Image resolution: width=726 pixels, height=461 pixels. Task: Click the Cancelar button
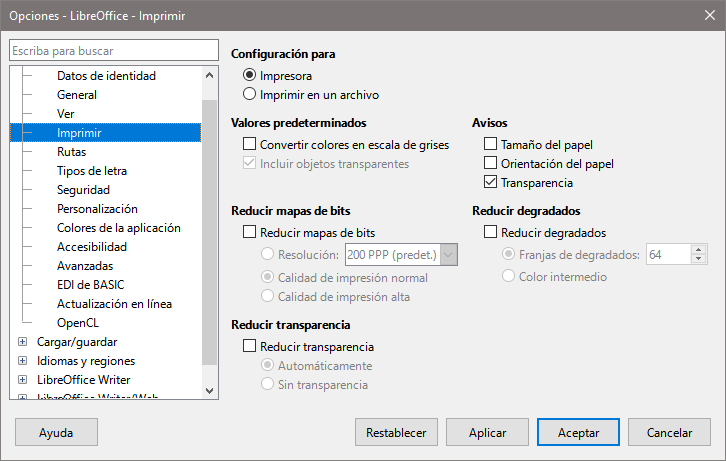pyautogui.click(x=669, y=432)
